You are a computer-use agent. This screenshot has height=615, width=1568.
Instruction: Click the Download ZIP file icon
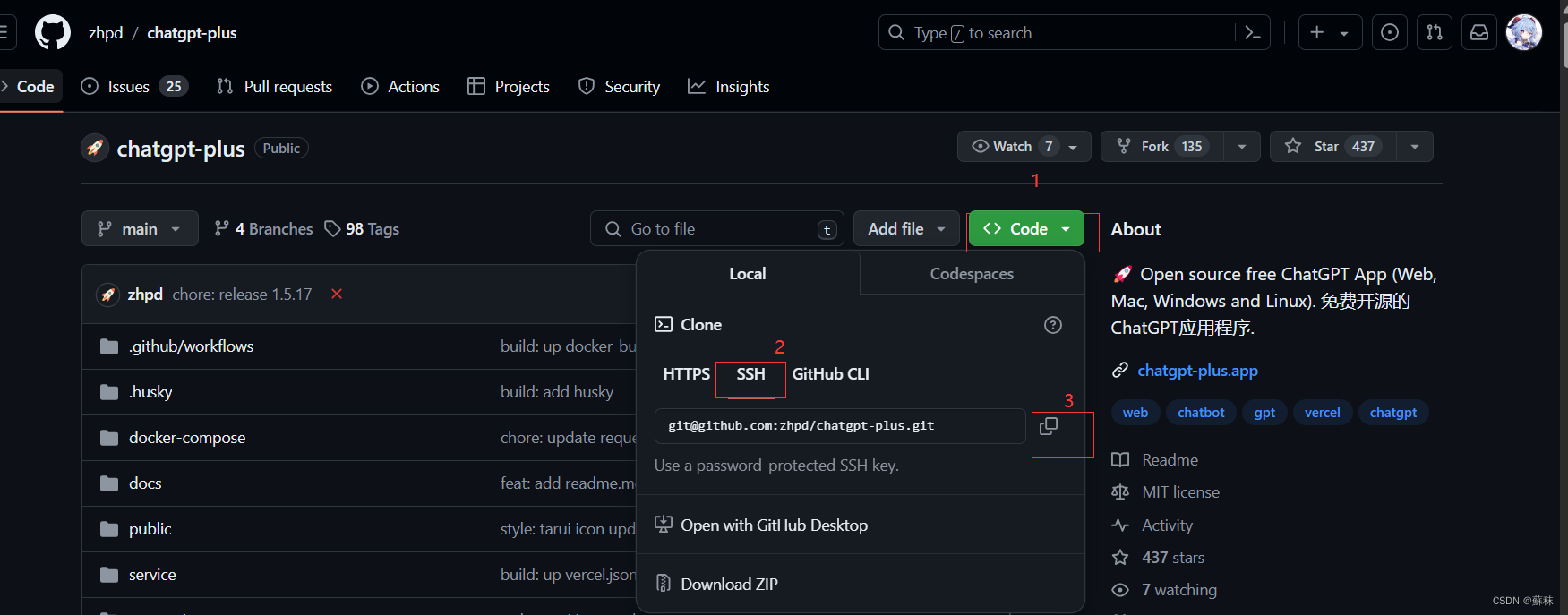coord(664,584)
